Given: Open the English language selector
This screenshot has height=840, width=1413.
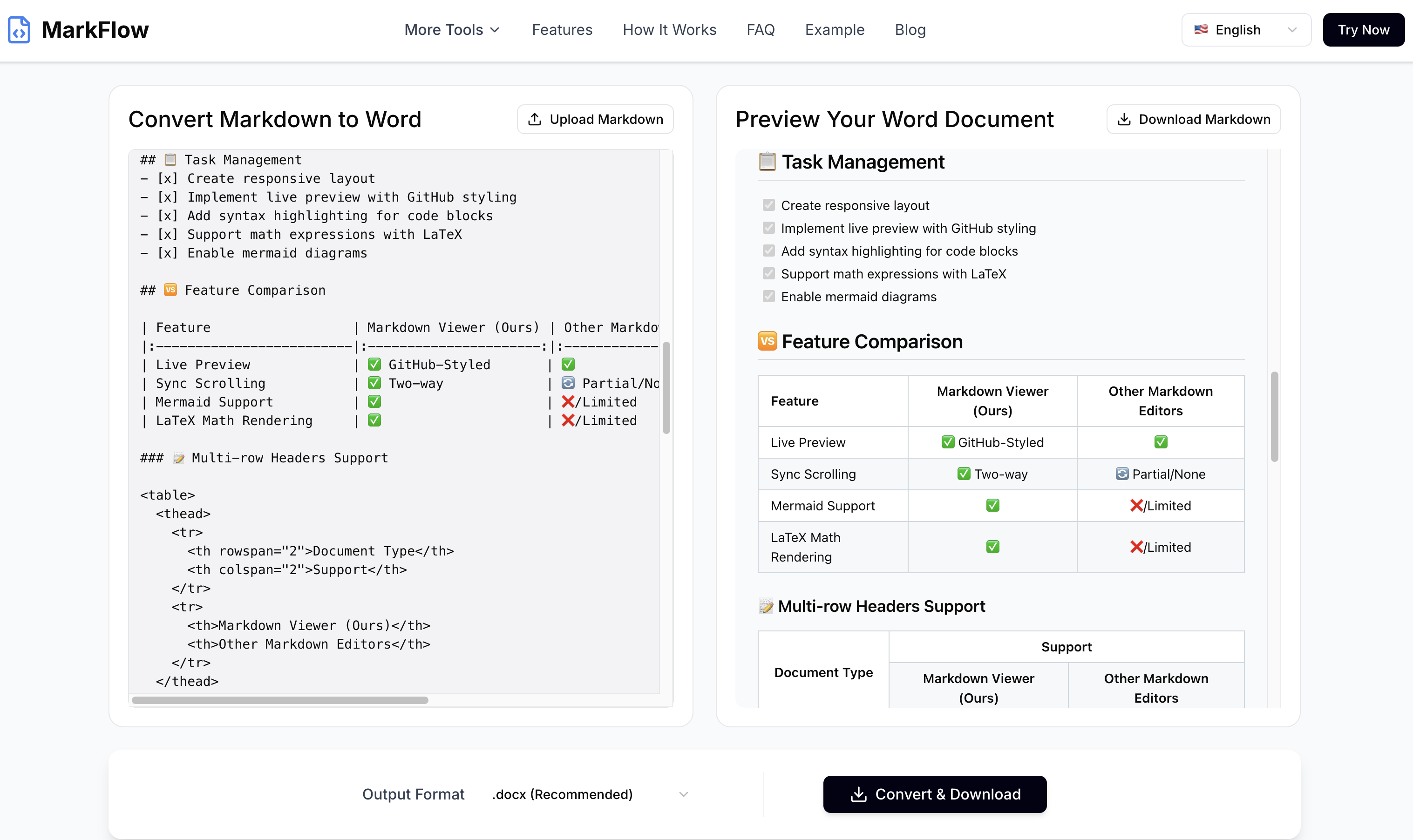Looking at the screenshot, I should point(1245,29).
